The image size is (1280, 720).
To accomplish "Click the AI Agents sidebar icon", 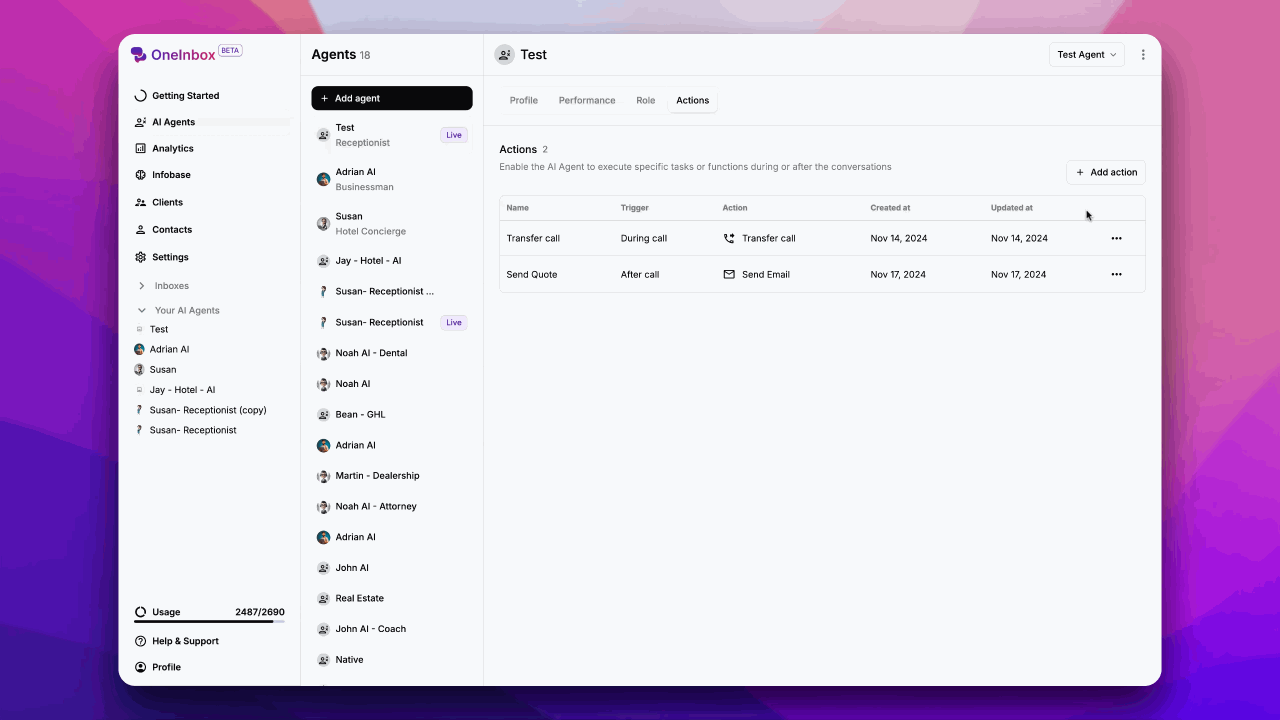I will 140,122.
